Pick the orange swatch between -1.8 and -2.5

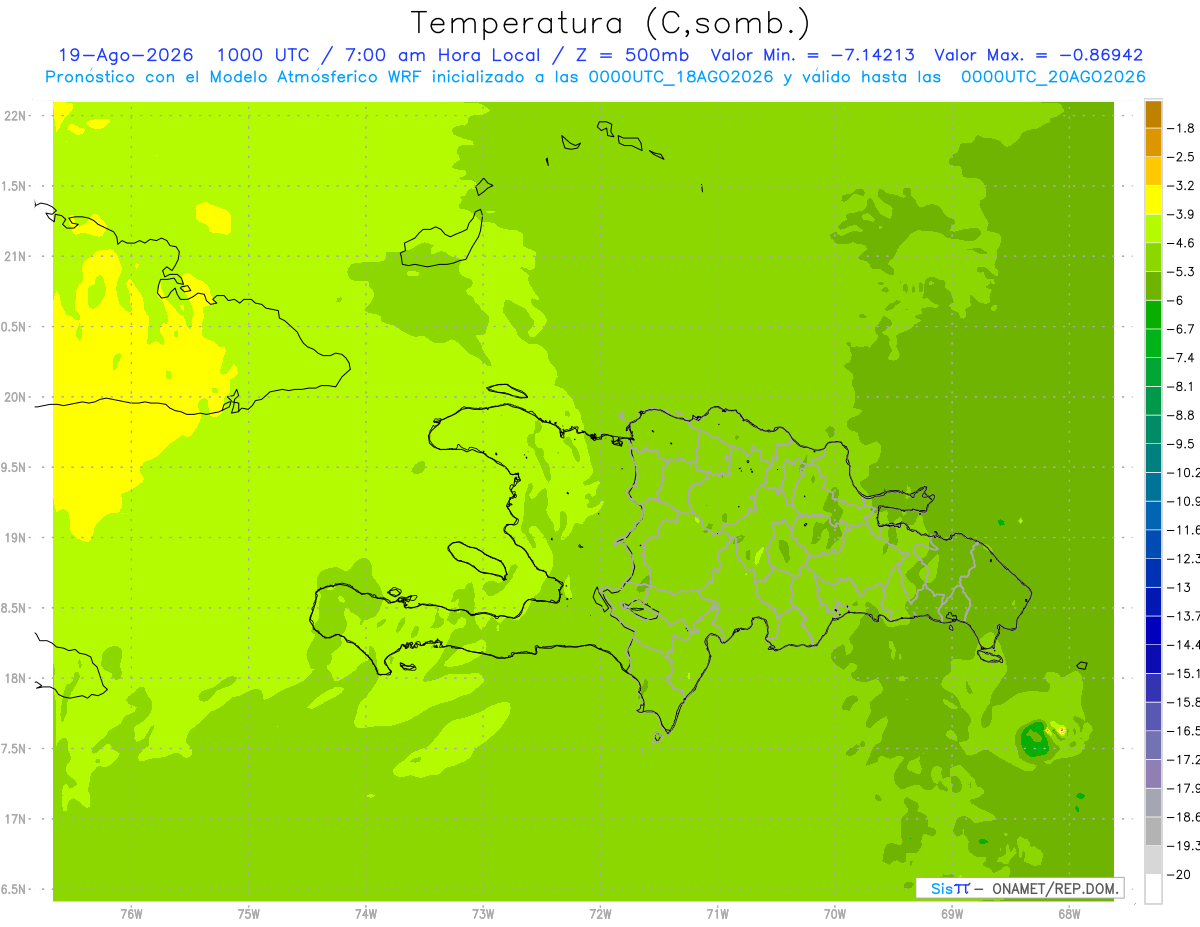tap(1153, 143)
